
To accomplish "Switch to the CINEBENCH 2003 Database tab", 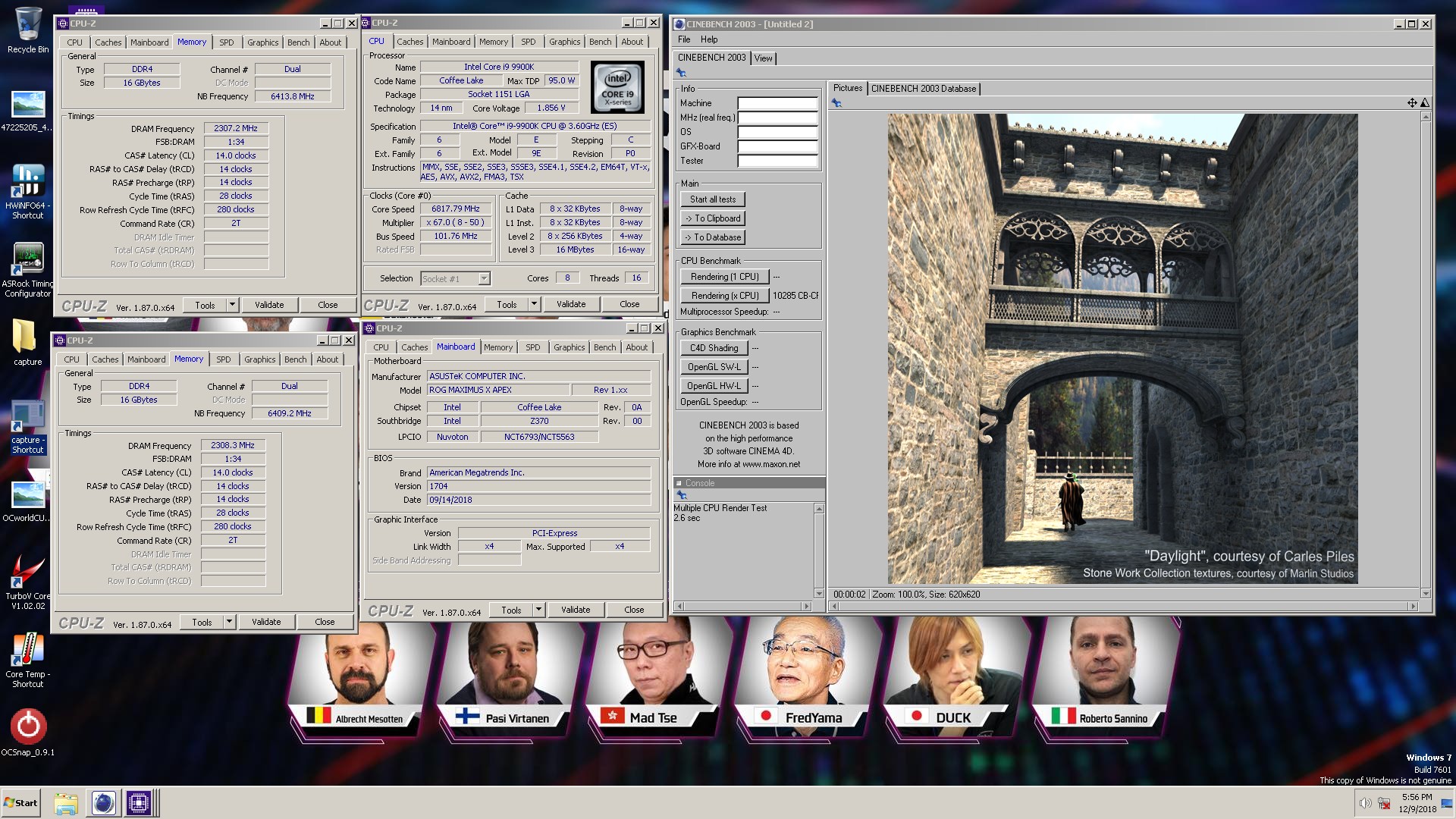I will [x=923, y=89].
